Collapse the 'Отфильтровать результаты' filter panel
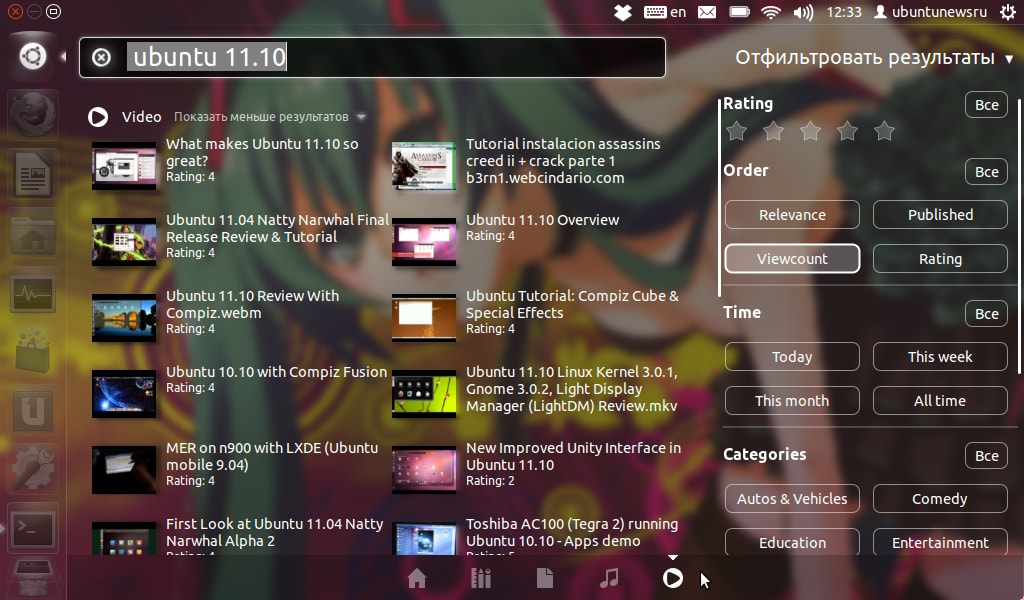Image resolution: width=1024 pixels, height=600 pixels. click(x=874, y=57)
